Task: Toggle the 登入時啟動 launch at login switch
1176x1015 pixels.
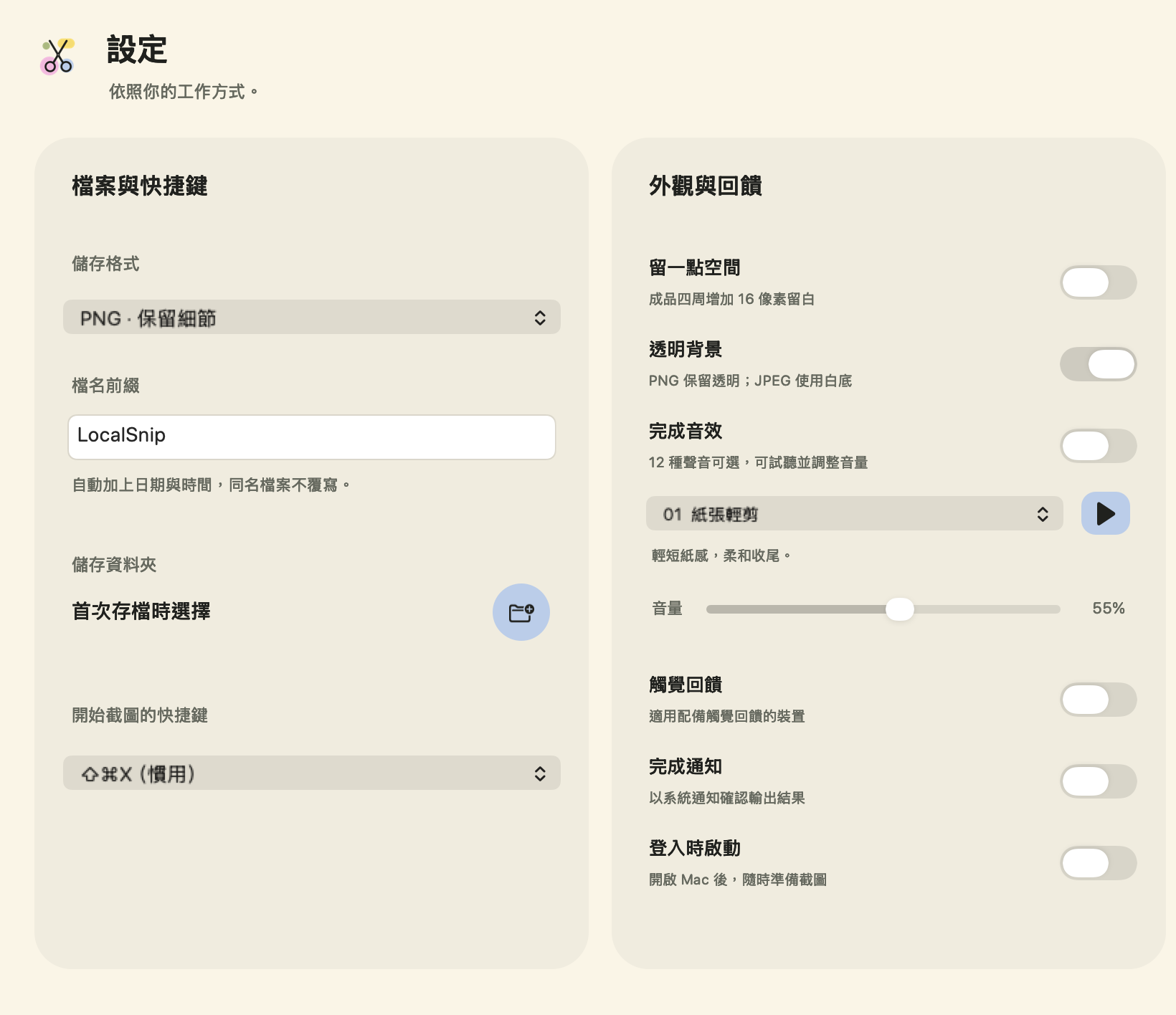Action: [1099, 863]
